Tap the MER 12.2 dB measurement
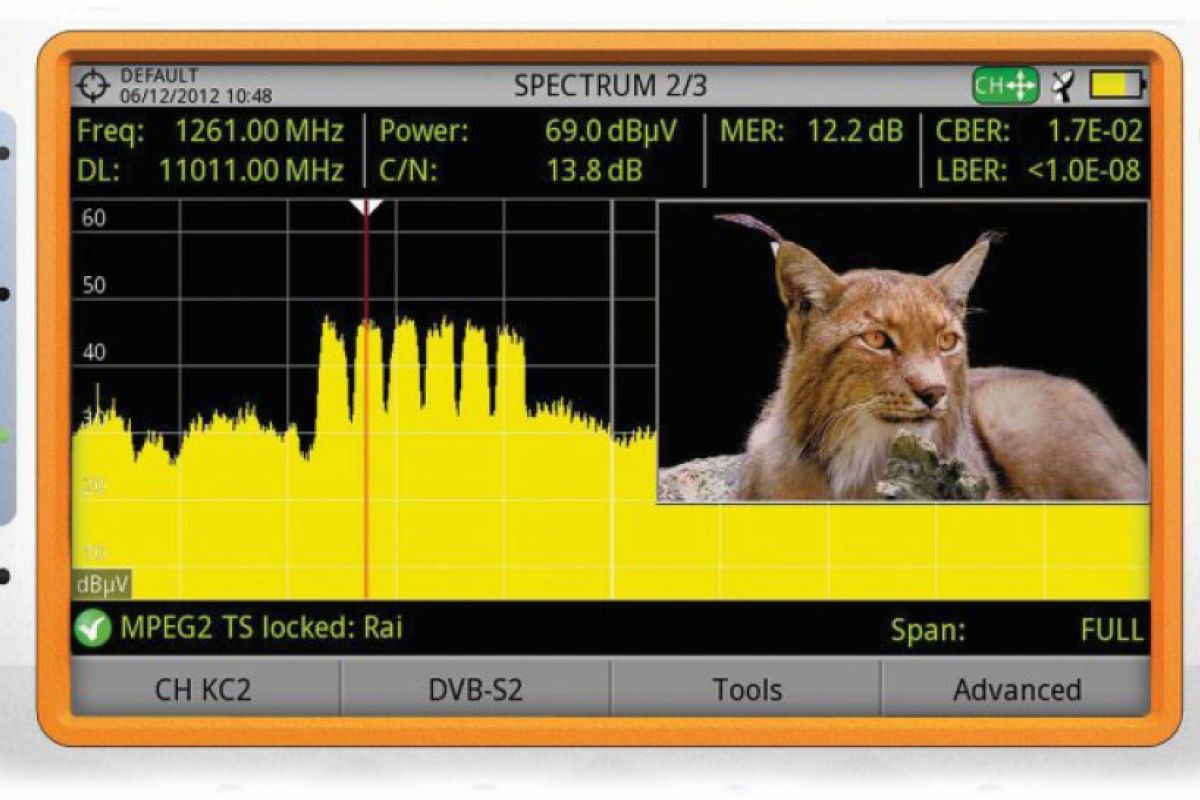1200x800 pixels. pyautogui.click(x=810, y=131)
